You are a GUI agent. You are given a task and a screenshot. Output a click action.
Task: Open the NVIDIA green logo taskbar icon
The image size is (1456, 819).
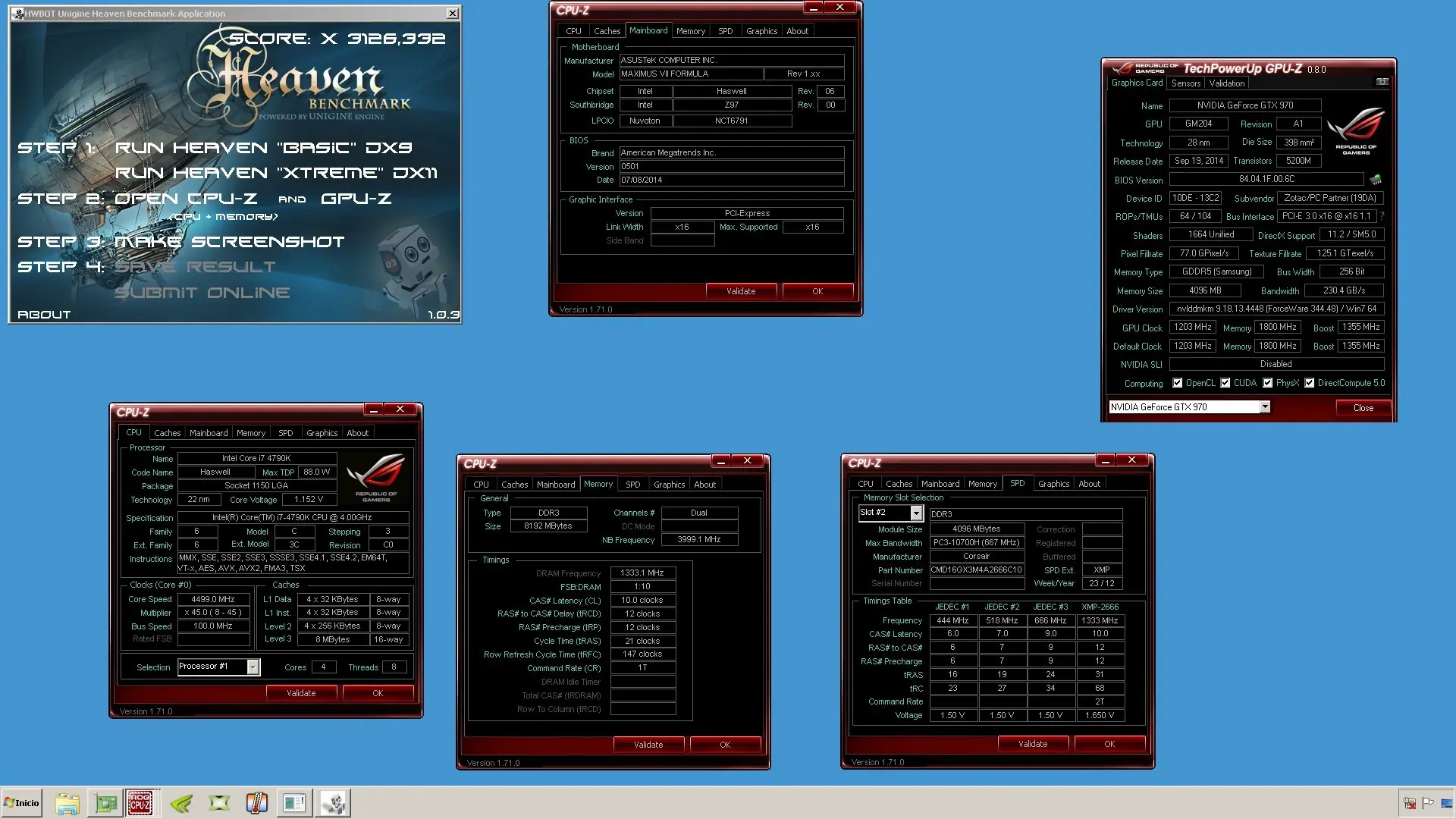181,802
